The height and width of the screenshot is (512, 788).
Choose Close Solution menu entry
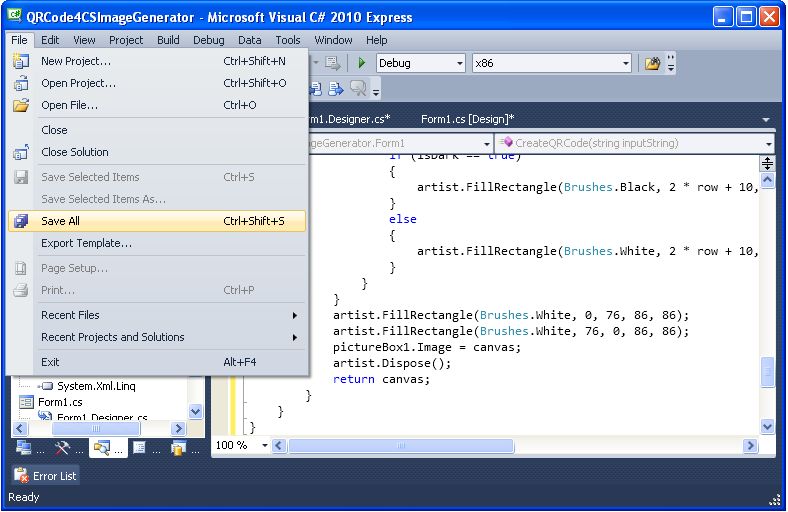[x=156, y=152]
